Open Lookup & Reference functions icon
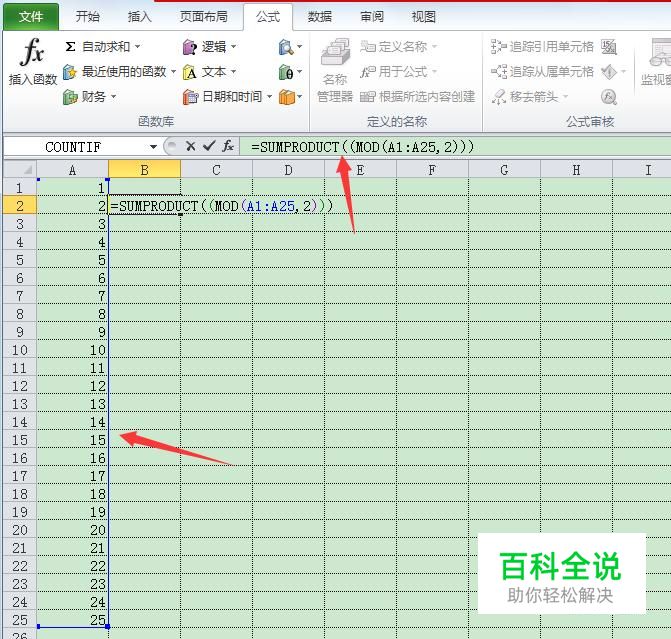Viewport: 671px width, 639px height. click(x=285, y=47)
